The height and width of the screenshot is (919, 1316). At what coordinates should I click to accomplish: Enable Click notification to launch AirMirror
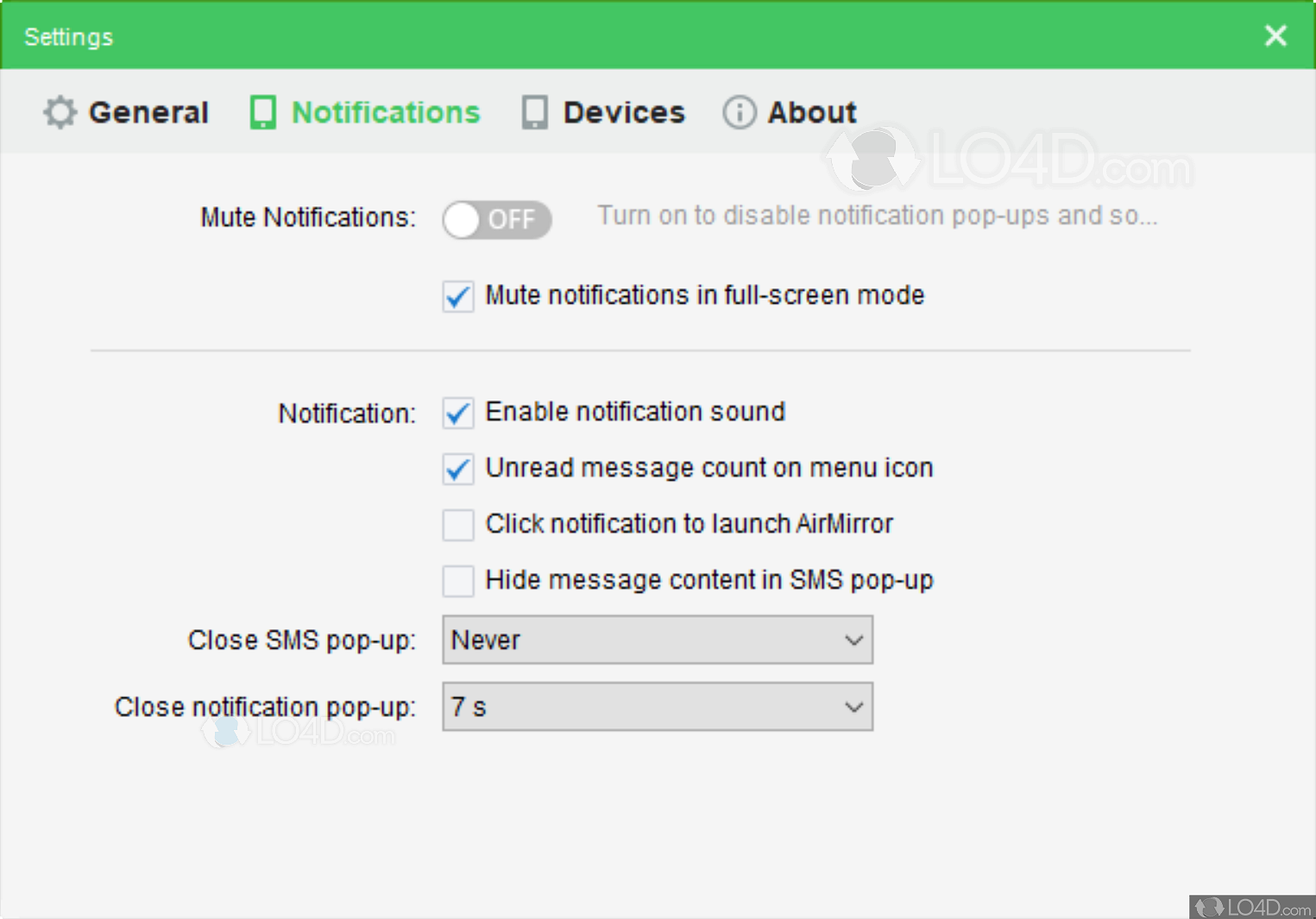coord(457,526)
